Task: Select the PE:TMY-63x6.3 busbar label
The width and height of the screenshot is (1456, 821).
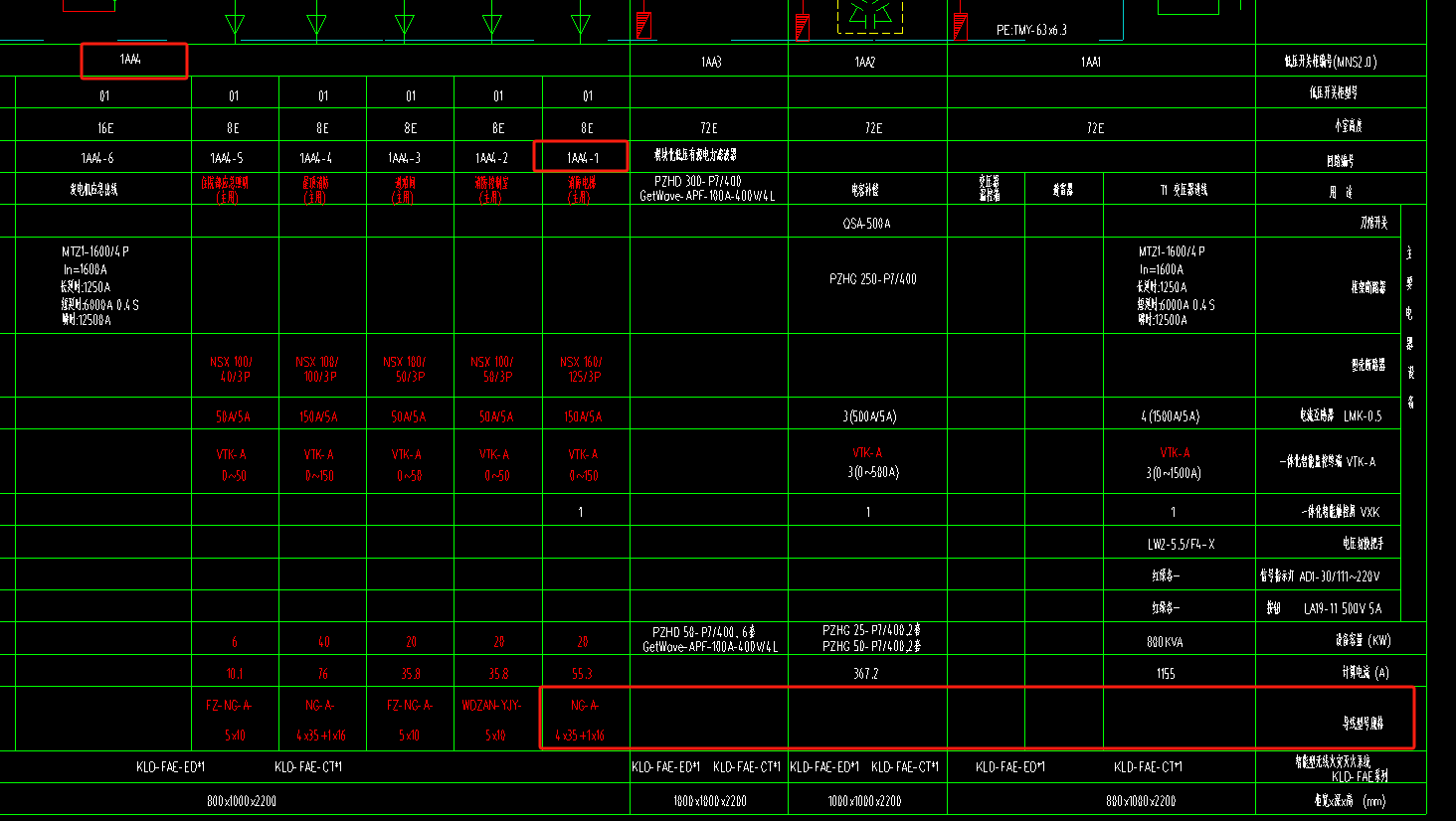Action: (1031, 30)
